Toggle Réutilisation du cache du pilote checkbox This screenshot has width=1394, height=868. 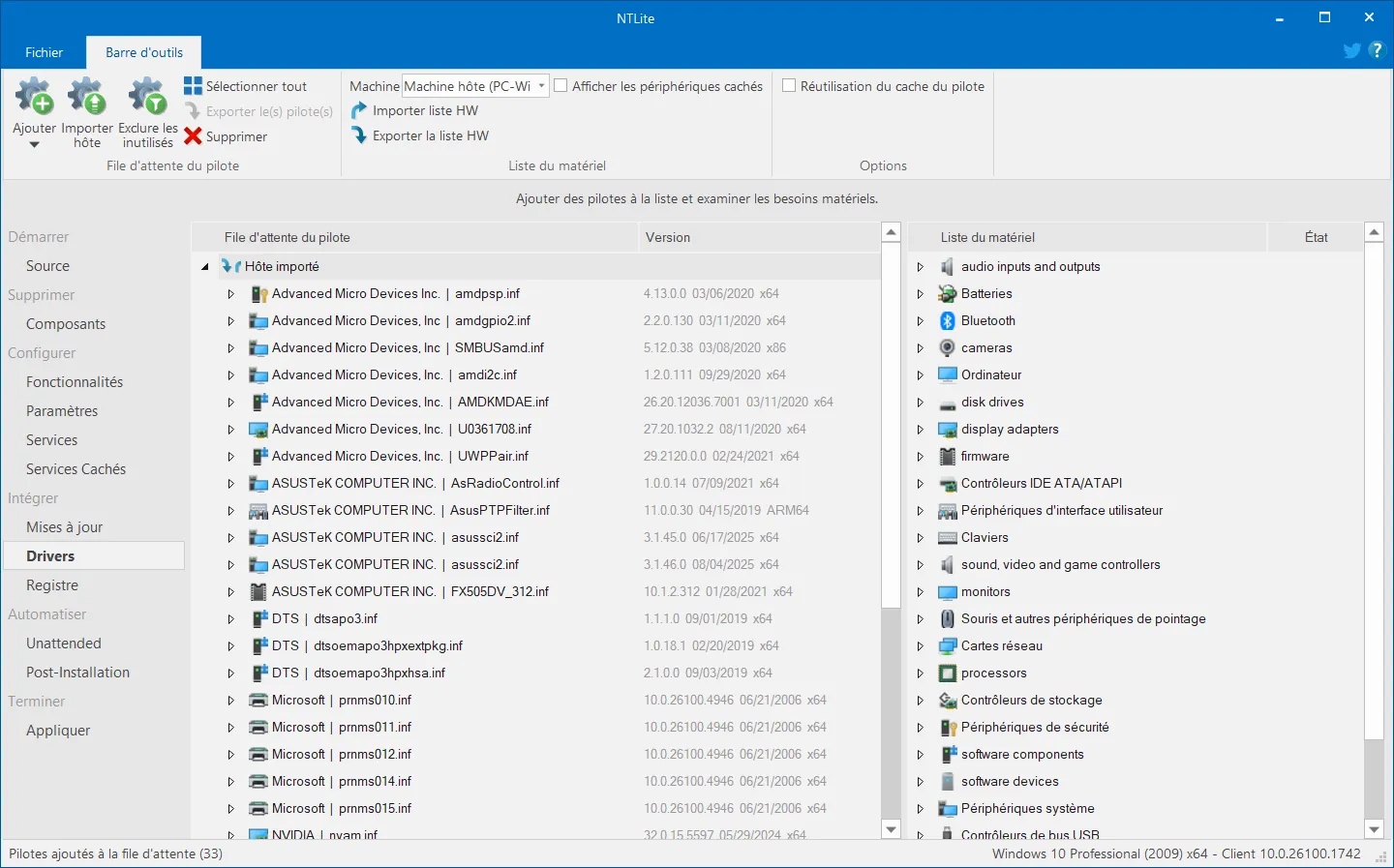pos(789,86)
